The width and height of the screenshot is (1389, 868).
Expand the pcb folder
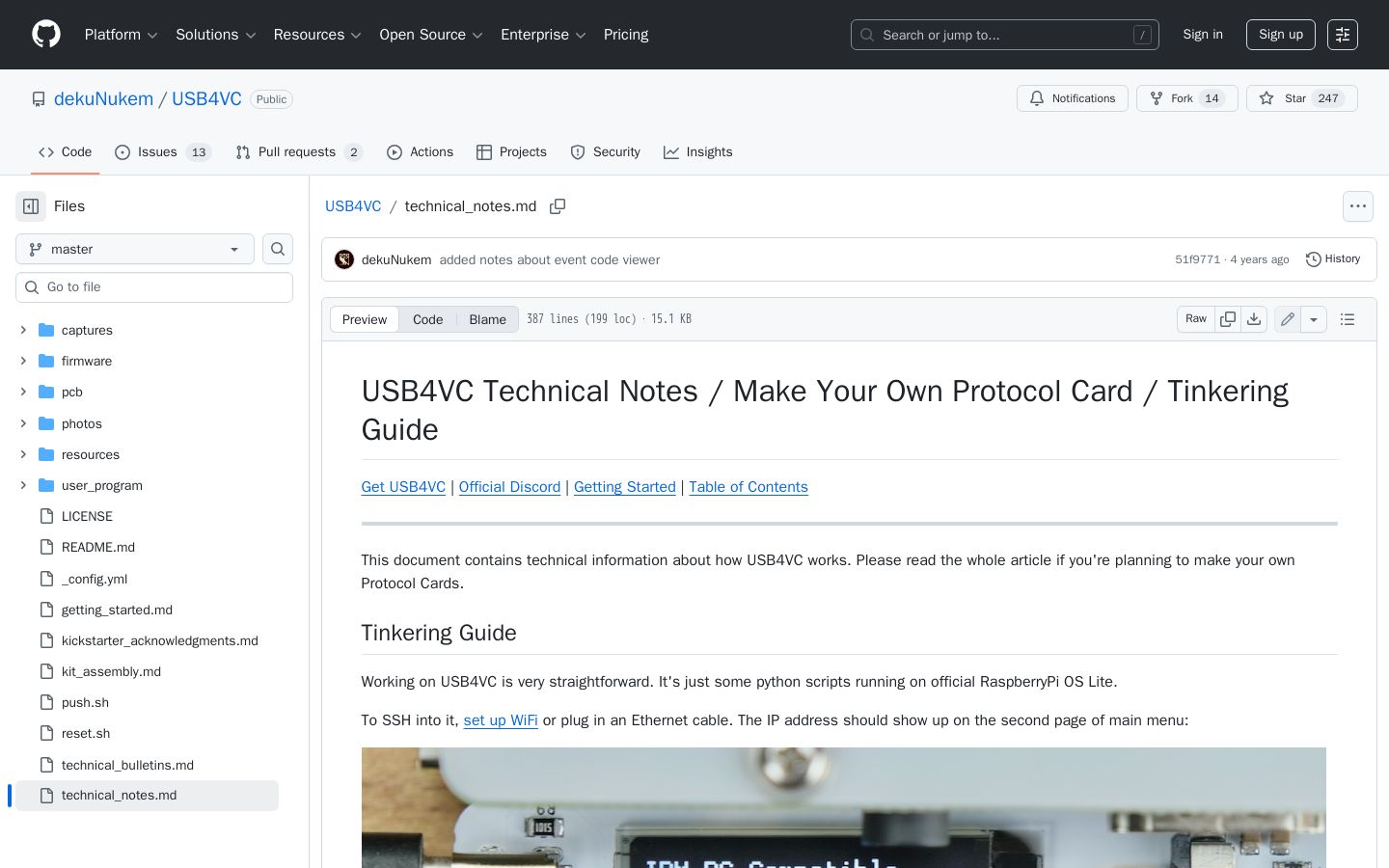click(23, 392)
